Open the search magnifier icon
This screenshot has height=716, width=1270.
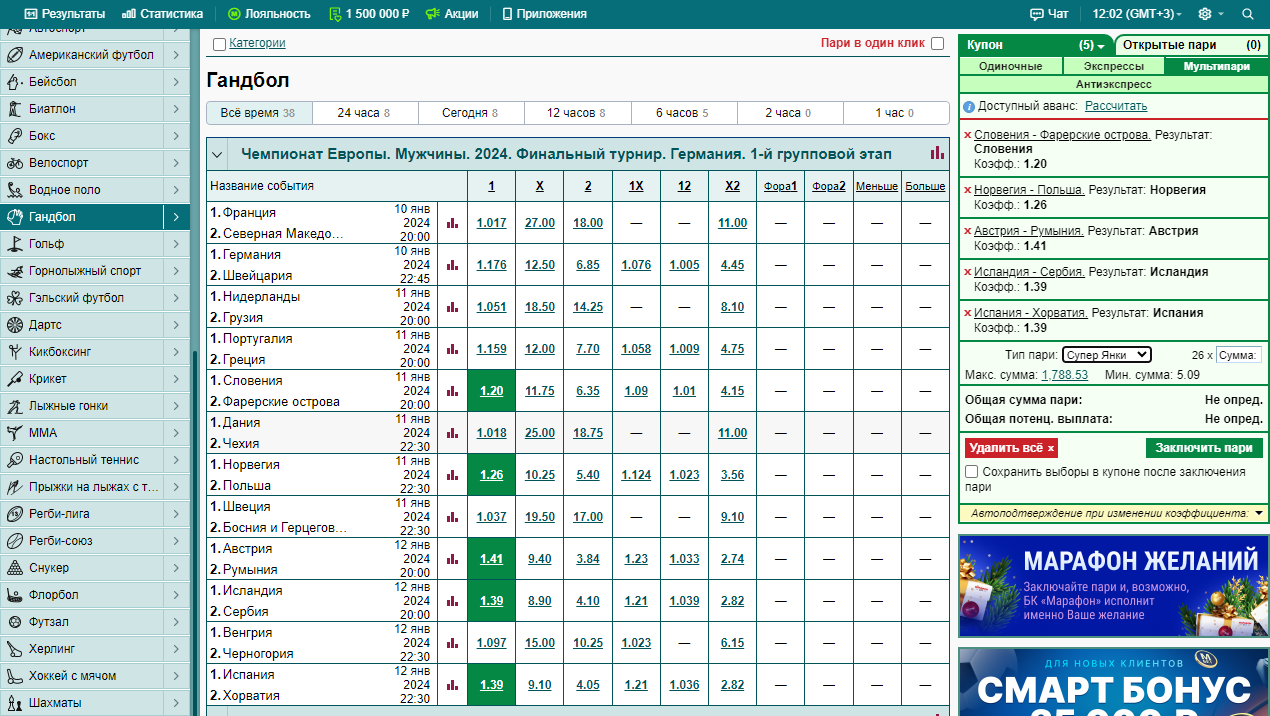coord(1247,14)
